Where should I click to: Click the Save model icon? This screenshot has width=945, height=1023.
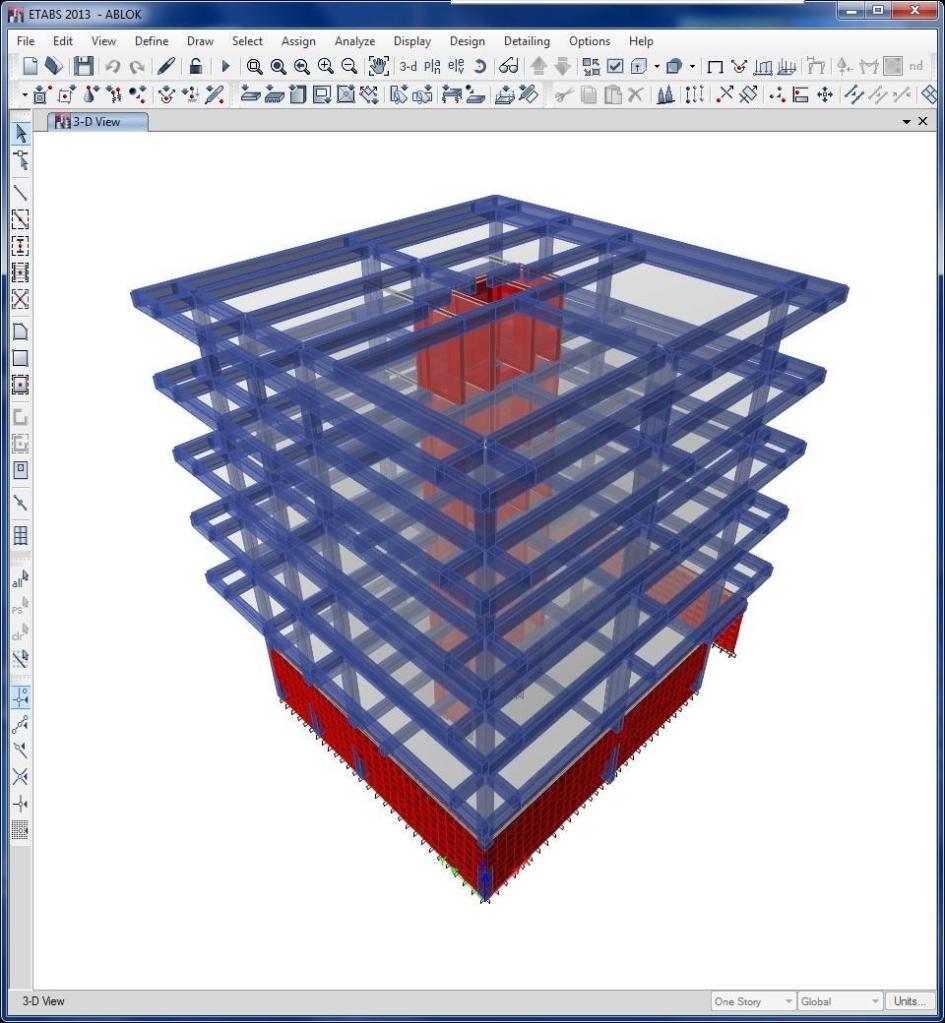pos(83,66)
